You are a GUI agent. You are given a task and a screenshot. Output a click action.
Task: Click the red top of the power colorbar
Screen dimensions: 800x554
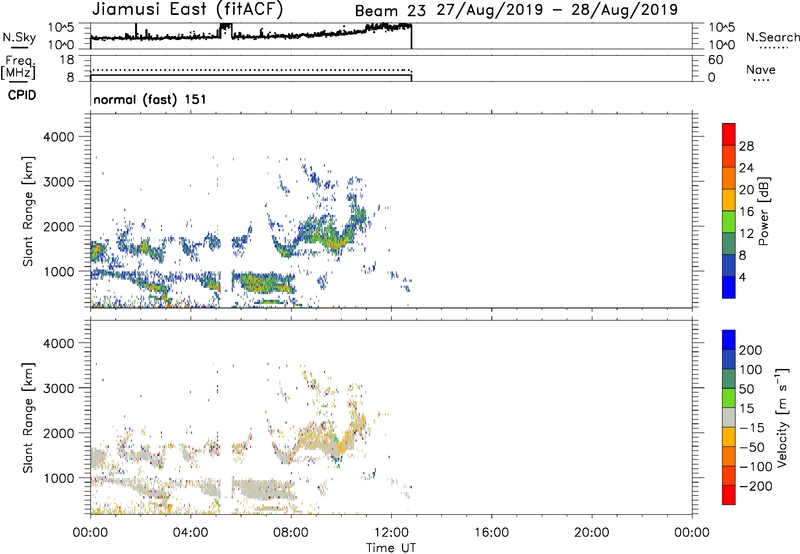(729, 134)
